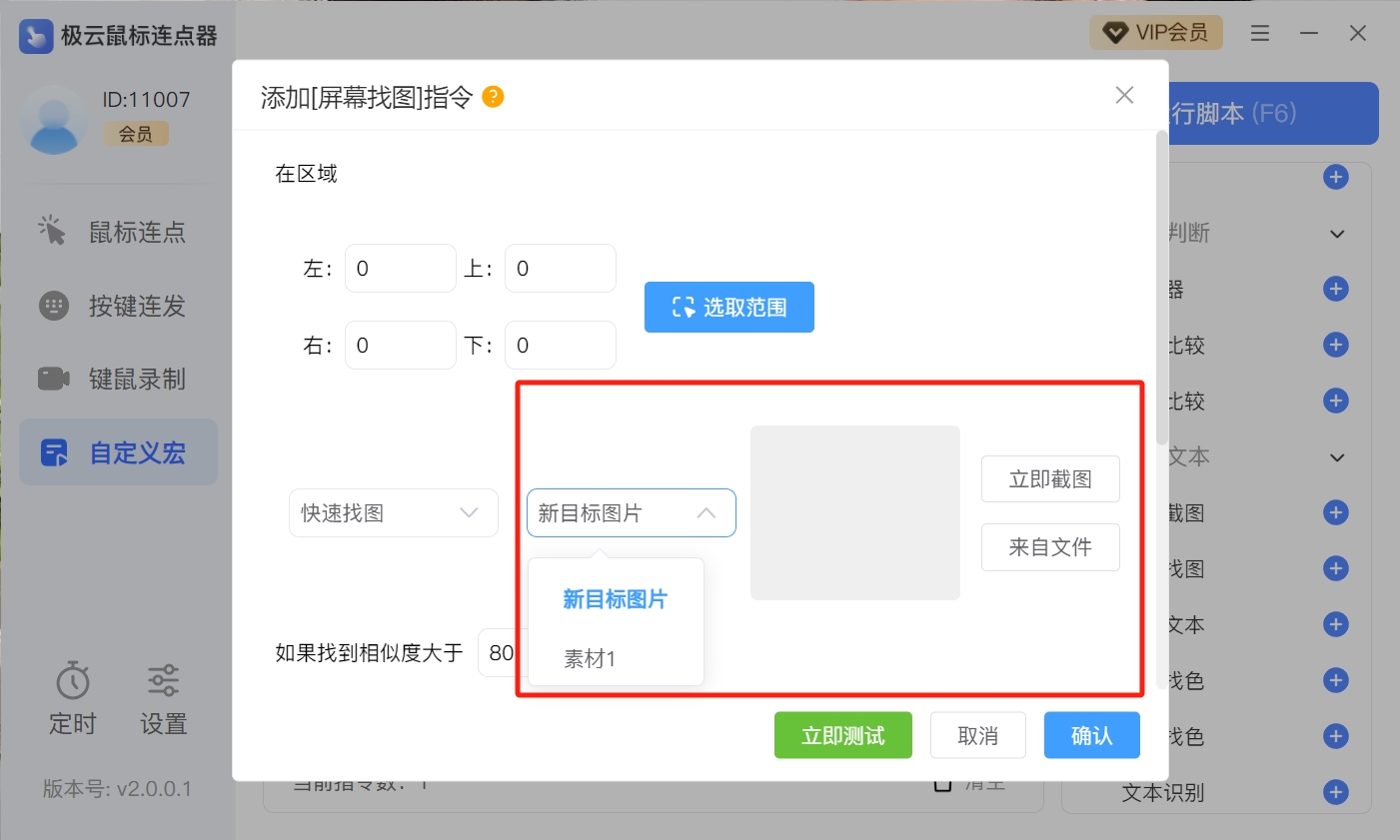The height and width of the screenshot is (840, 1400).
Task: Collapse the 判断 section chevron
Action: pos(1337,234)
